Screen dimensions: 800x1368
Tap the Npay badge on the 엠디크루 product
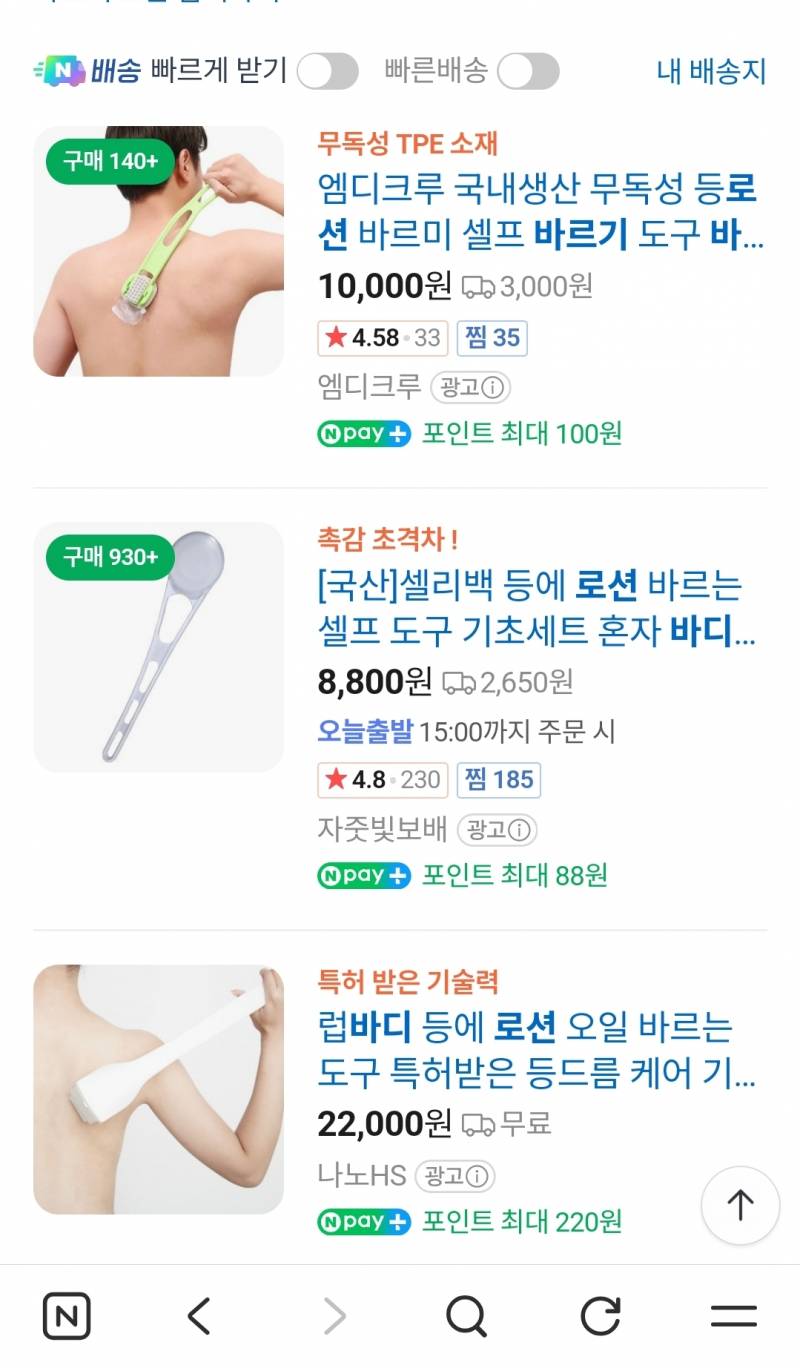pyautogui.click(x=363, y=435)
